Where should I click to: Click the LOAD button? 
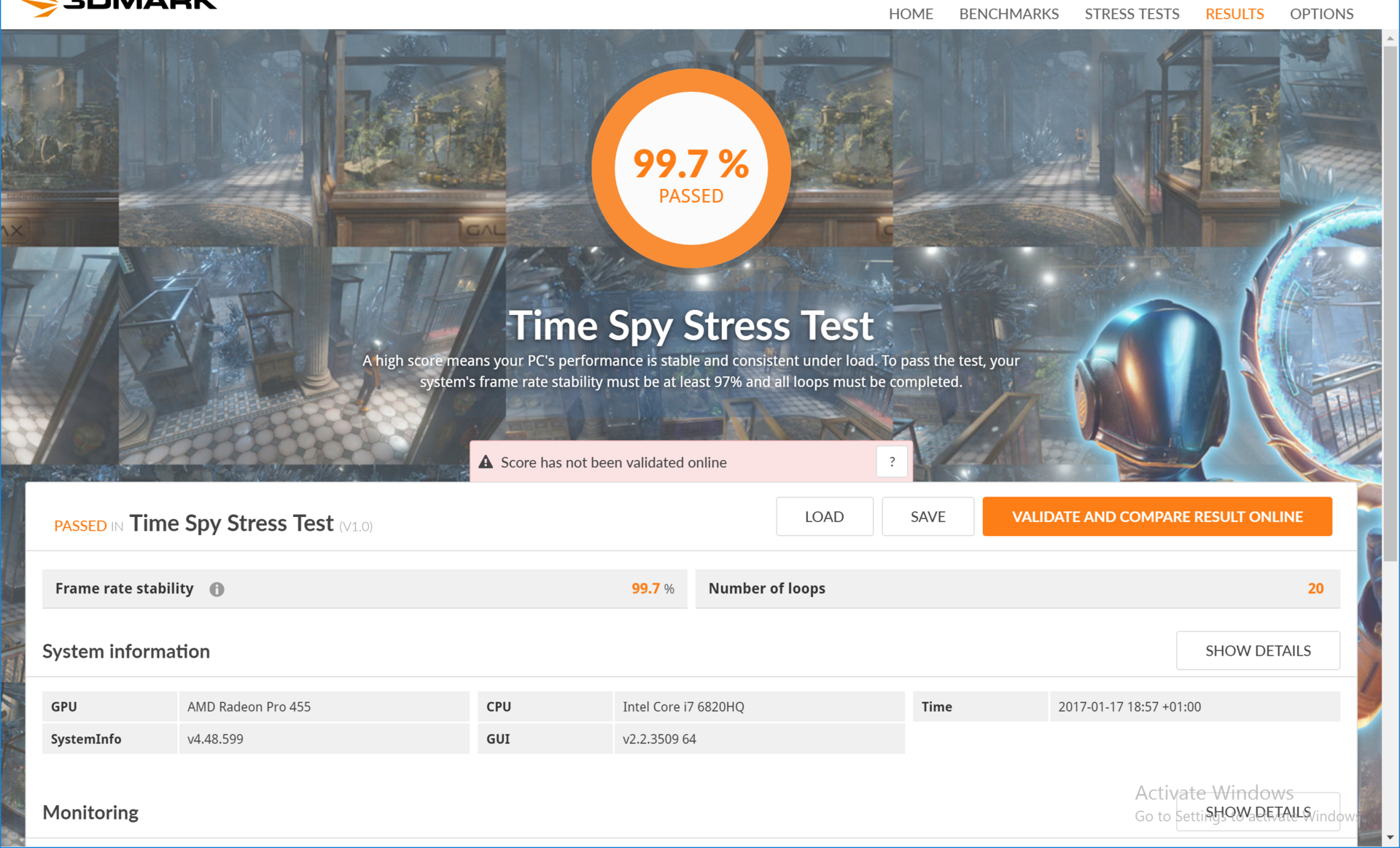[x=824, y=516]
